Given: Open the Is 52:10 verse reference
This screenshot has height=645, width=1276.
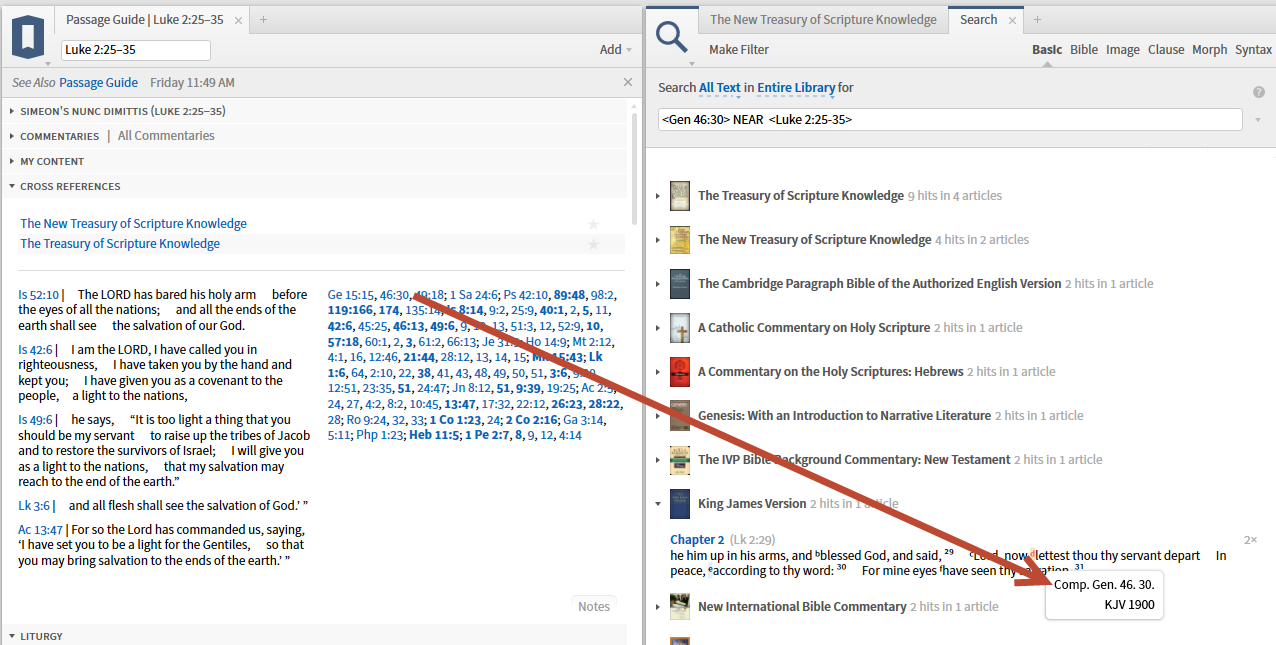Looking at the screenshot, I should click(x=39, y=295).
